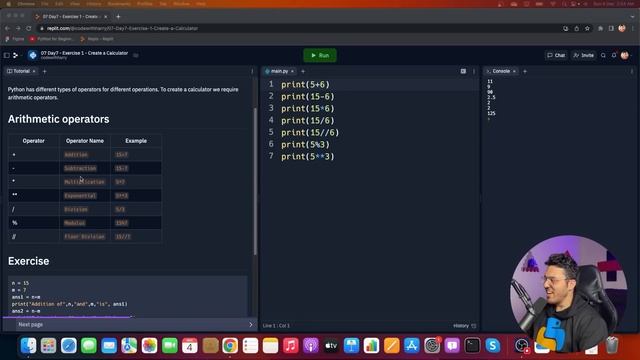The height and width of the screenshot is (360, 640).
Task: Open History in editor status bar
Action: [464, 326]
